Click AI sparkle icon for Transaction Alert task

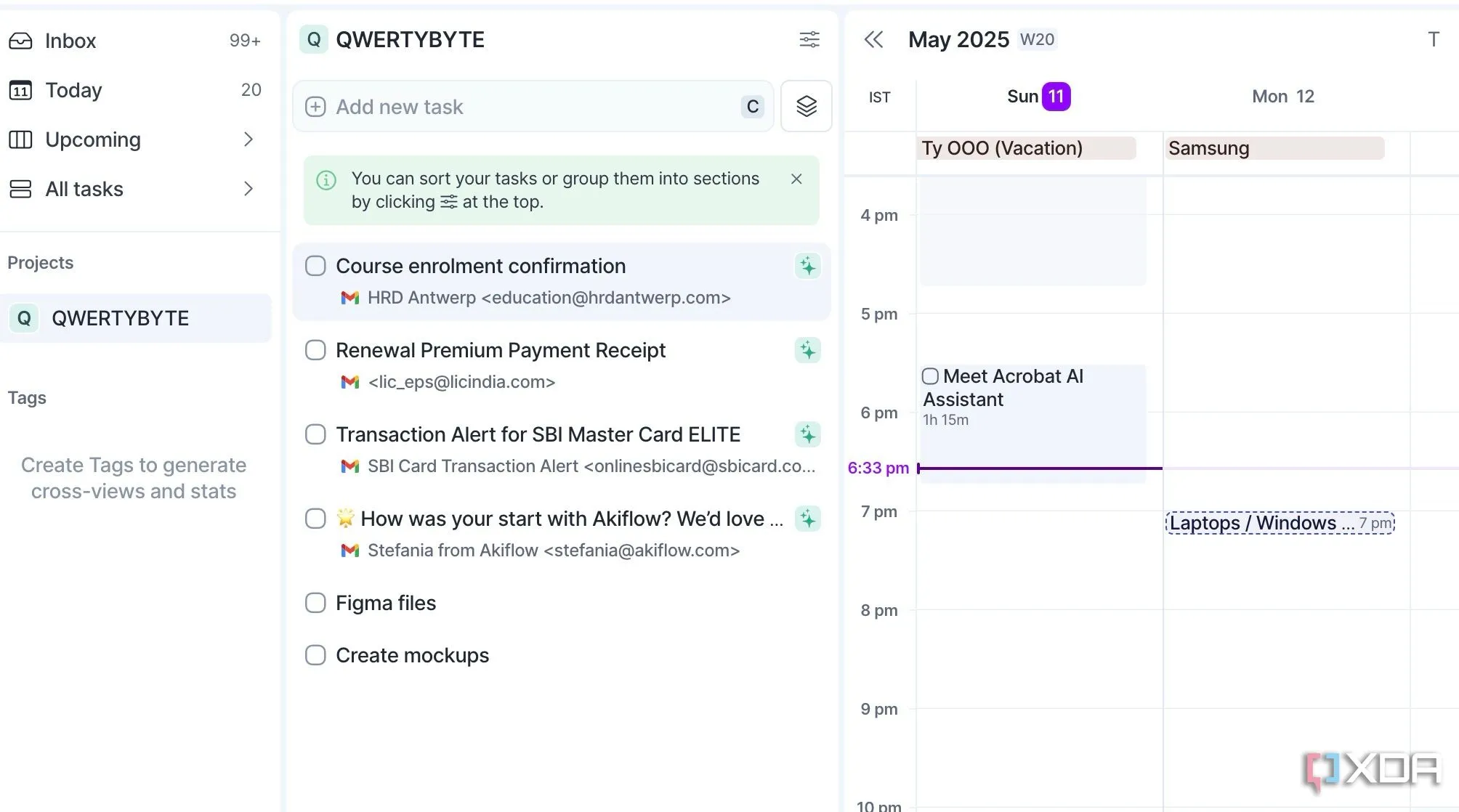[x=807, y=434]
